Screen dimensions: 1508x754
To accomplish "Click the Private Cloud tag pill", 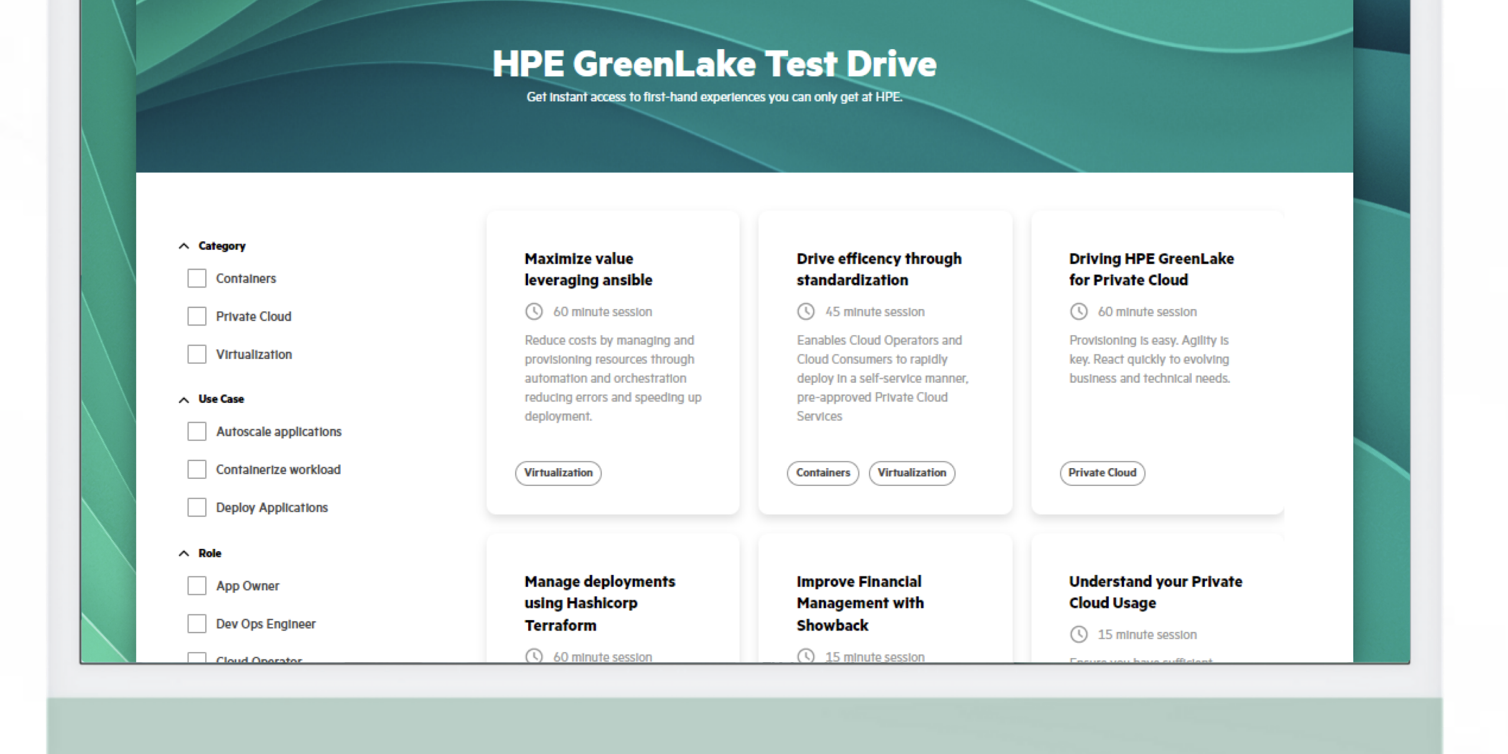I will pos(1102,473).
